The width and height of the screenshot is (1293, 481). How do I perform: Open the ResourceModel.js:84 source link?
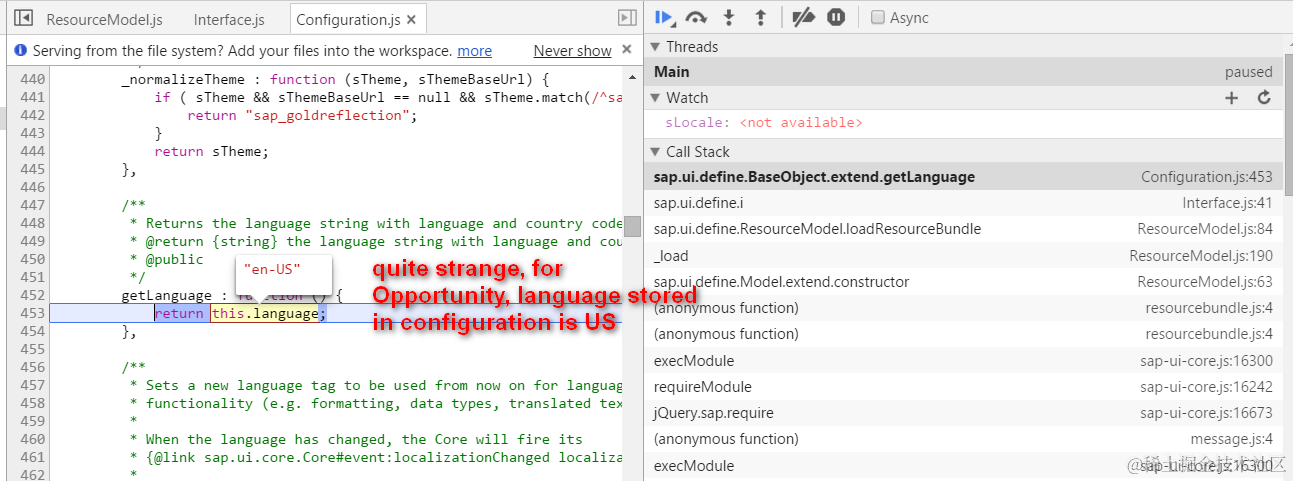pos(1205,229)
